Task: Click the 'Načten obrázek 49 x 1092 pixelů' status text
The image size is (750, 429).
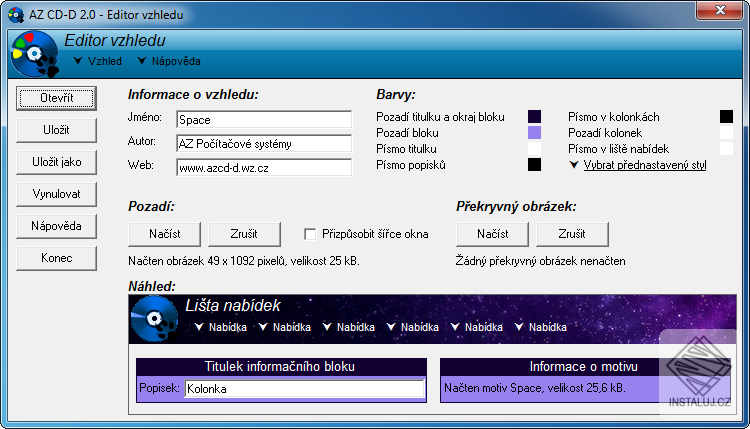Action: pyautogui.click(x=244, y=261)
